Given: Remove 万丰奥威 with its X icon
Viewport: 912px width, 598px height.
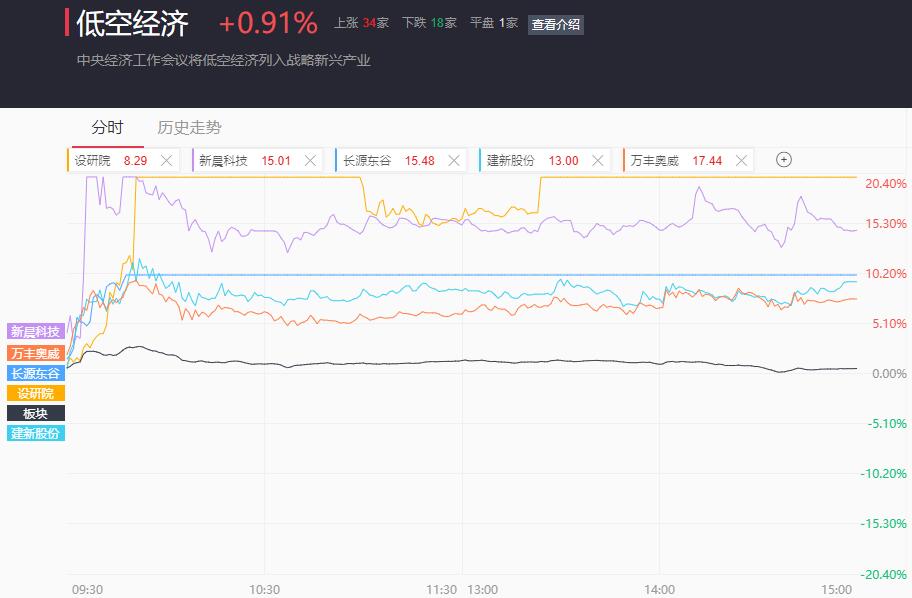Looking at the screenshot, I should [x=741, y=161].
